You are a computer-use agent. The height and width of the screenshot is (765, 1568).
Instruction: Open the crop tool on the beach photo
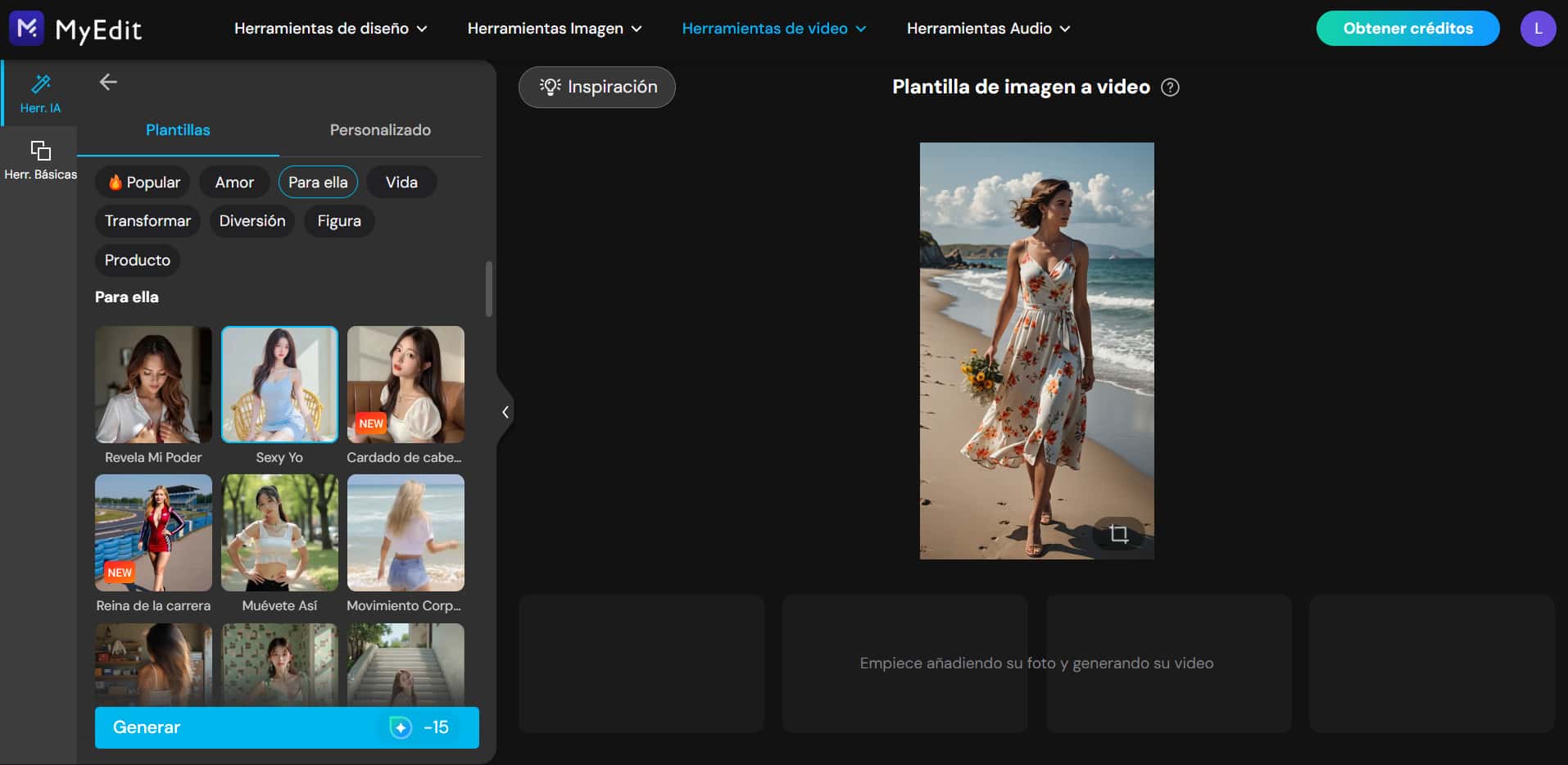coord(1117,533)
